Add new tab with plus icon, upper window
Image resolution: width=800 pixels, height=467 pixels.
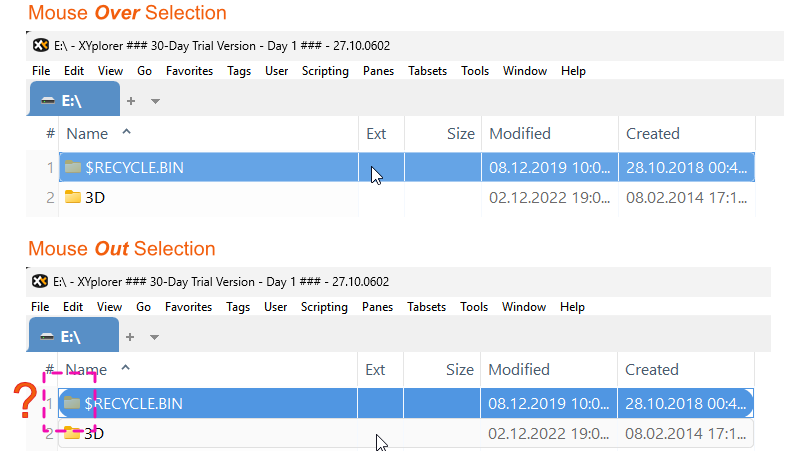point(131,101)
